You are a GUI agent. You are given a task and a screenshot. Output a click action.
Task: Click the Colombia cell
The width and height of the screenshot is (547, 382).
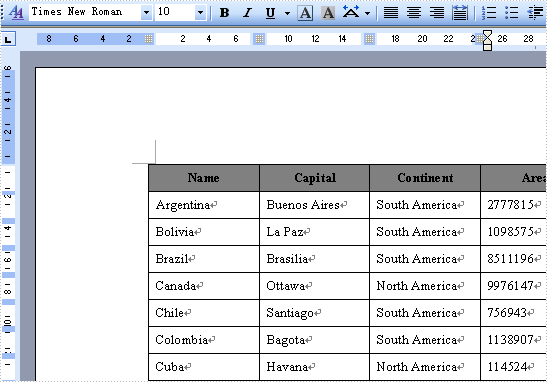(204, 340)
